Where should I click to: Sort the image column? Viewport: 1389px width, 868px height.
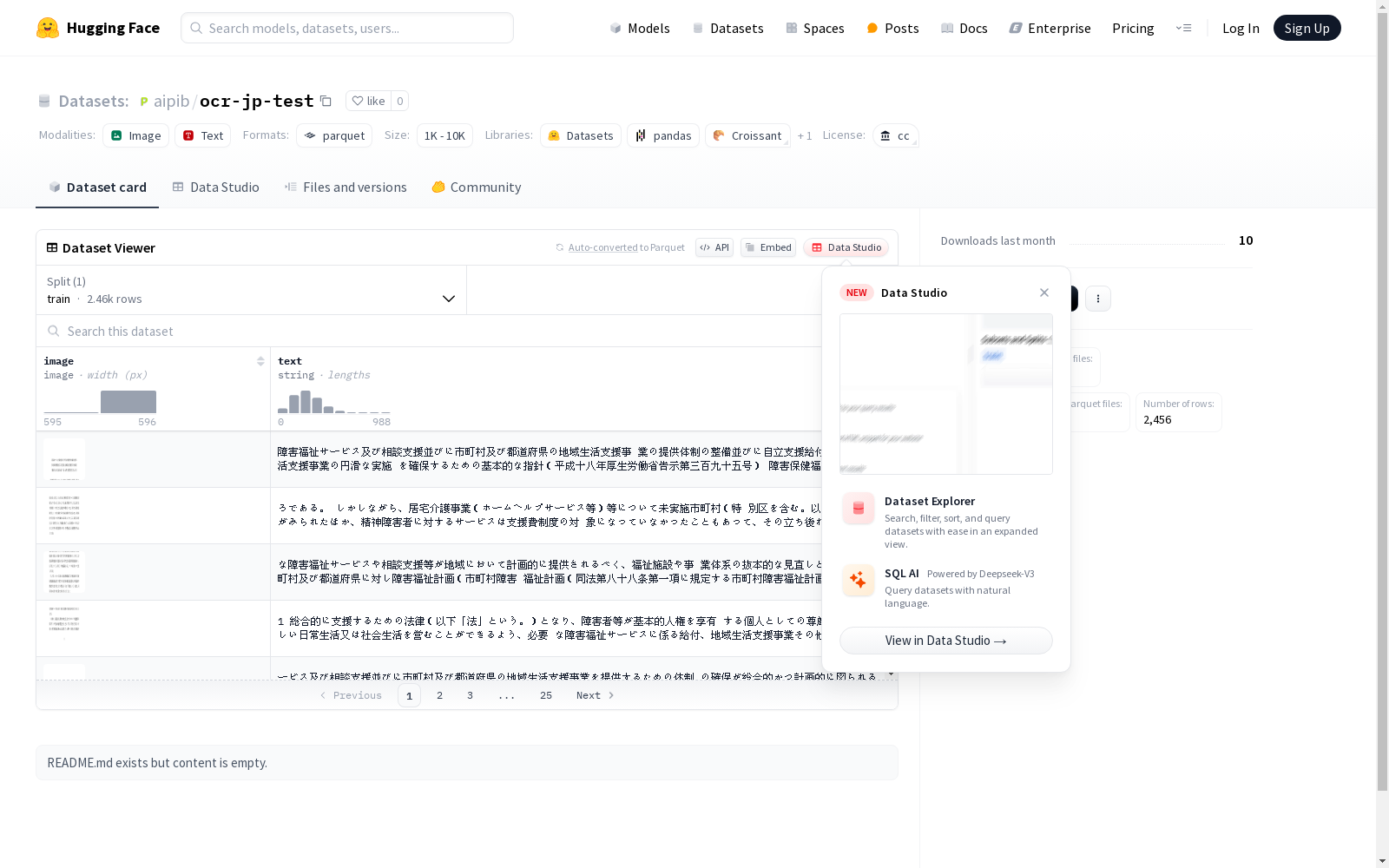(x=260, y=361)
